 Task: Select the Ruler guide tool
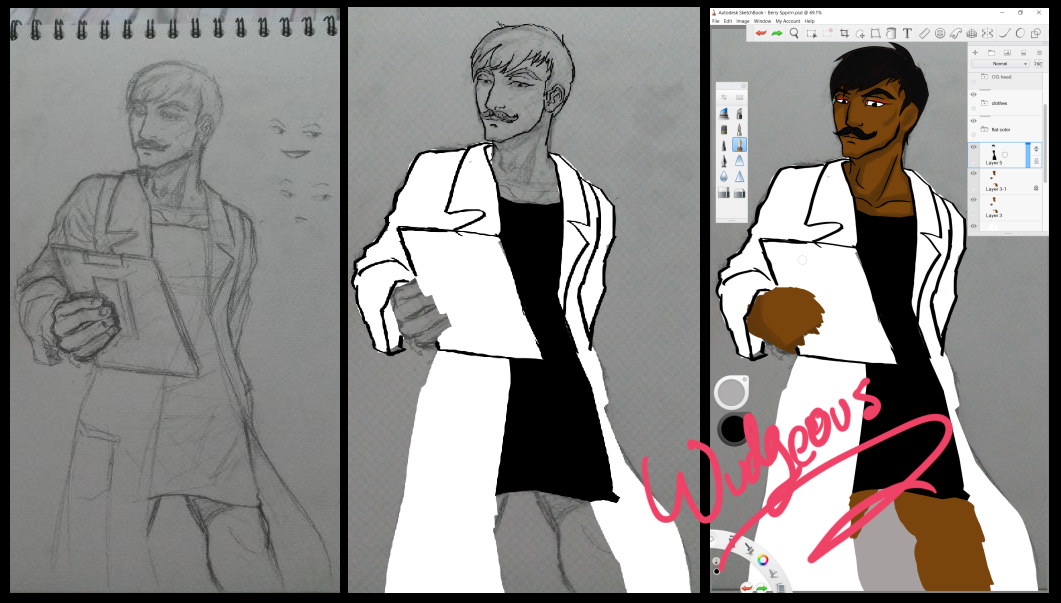coord(924,33)
